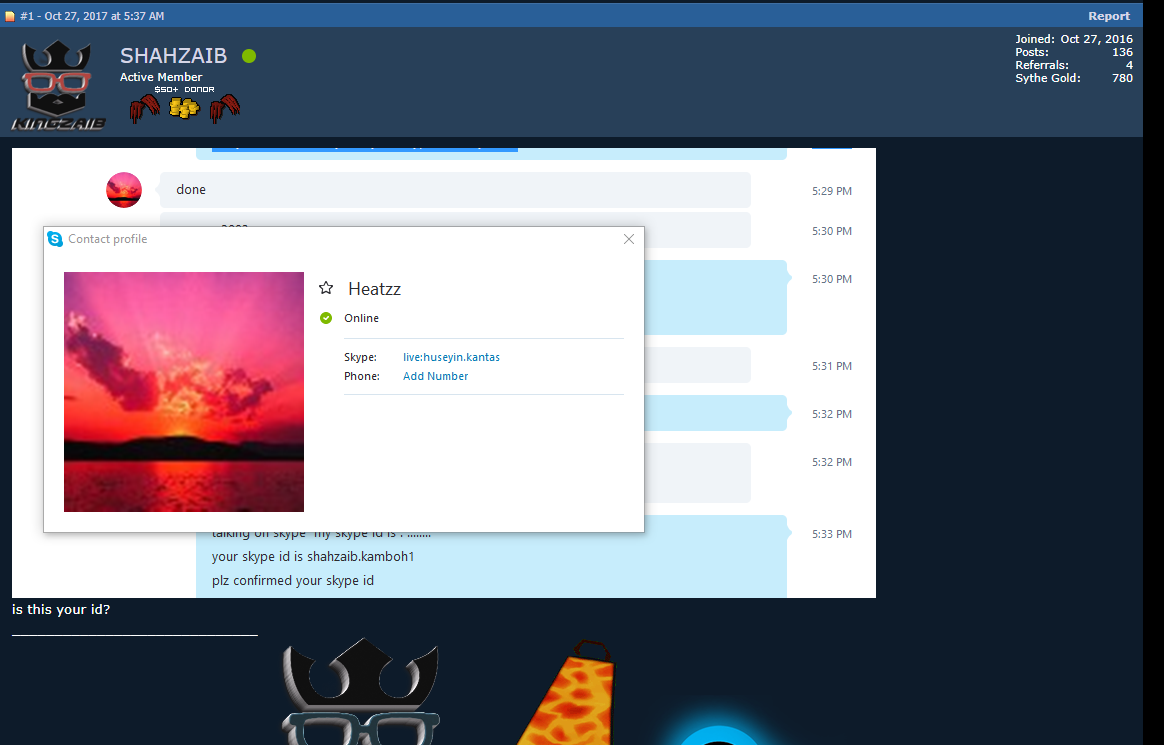This screenshot has width=1164, height=745.
Task: Click the Add Number link
Action: pos(435,376)
